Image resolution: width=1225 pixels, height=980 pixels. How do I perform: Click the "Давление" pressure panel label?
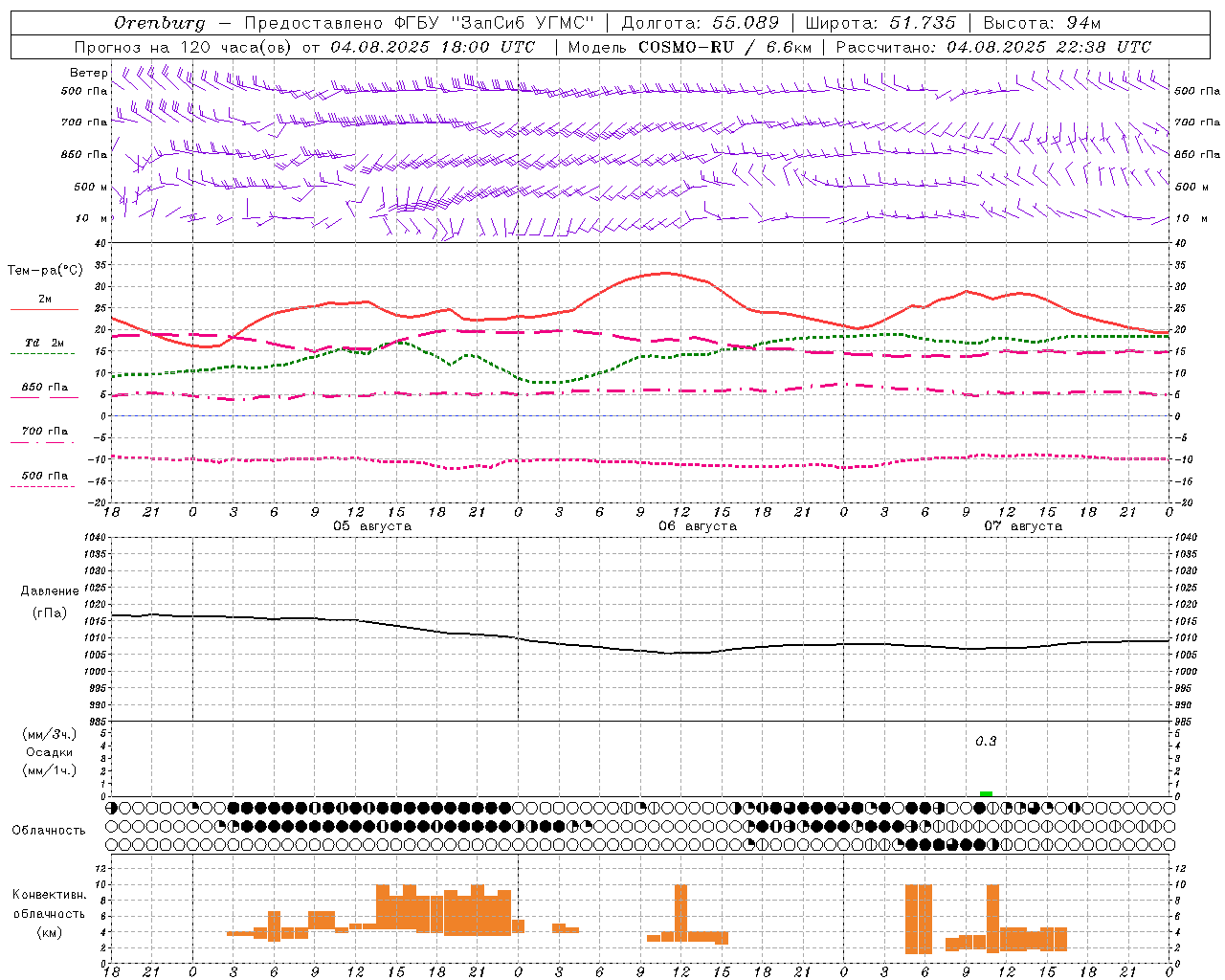tap(50, 590)
